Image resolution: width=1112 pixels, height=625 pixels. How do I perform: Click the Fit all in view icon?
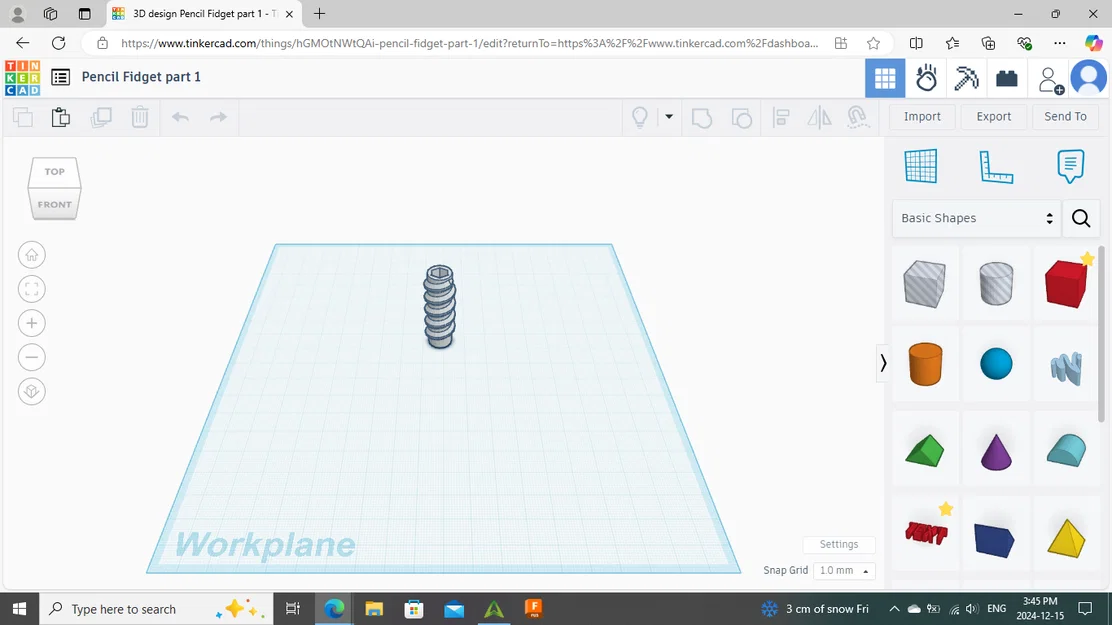click(31, 289)
